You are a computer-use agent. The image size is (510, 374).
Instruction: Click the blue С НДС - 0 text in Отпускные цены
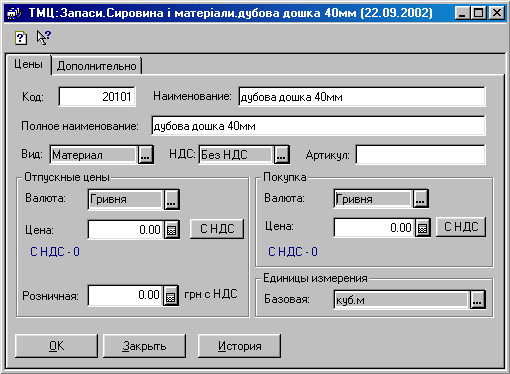tap(55, 252)
